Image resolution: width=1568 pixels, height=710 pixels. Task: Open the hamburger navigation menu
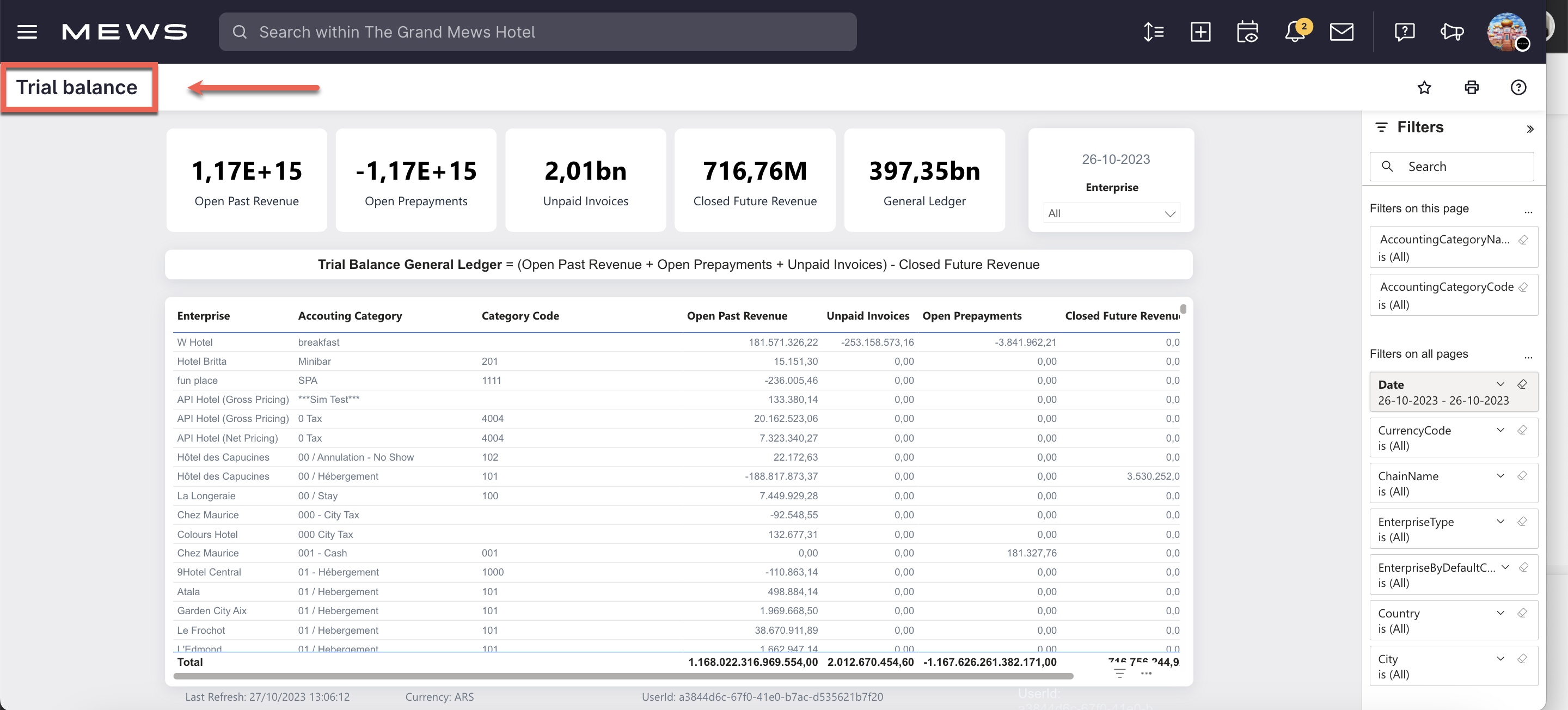[27, 32]
